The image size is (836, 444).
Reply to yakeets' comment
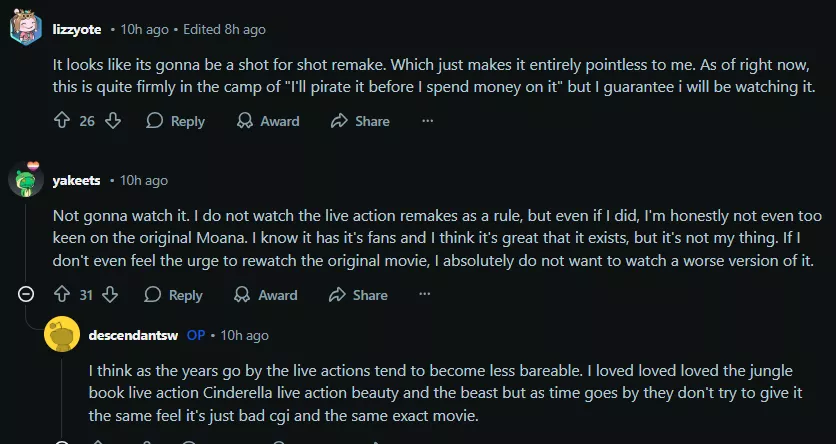tap(174, 295)
